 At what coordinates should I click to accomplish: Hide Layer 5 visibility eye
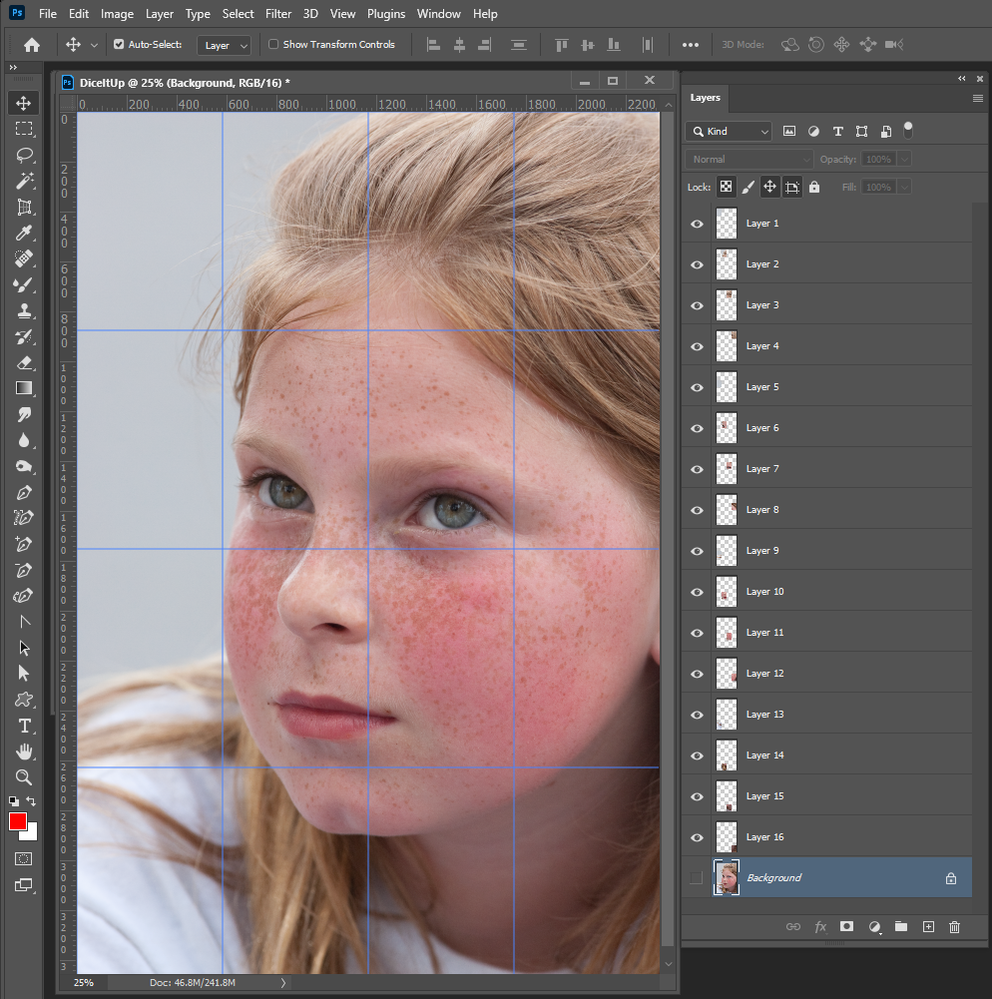coord(697,387)
